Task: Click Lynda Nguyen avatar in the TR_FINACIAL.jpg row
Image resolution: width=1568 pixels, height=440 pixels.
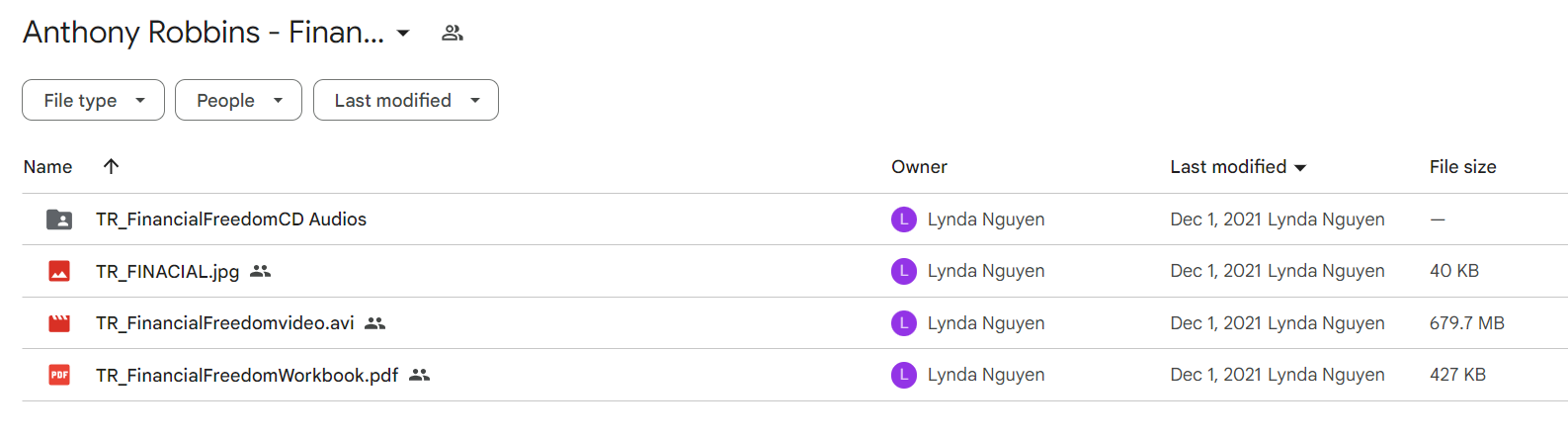Action: [x=904, y=271]
